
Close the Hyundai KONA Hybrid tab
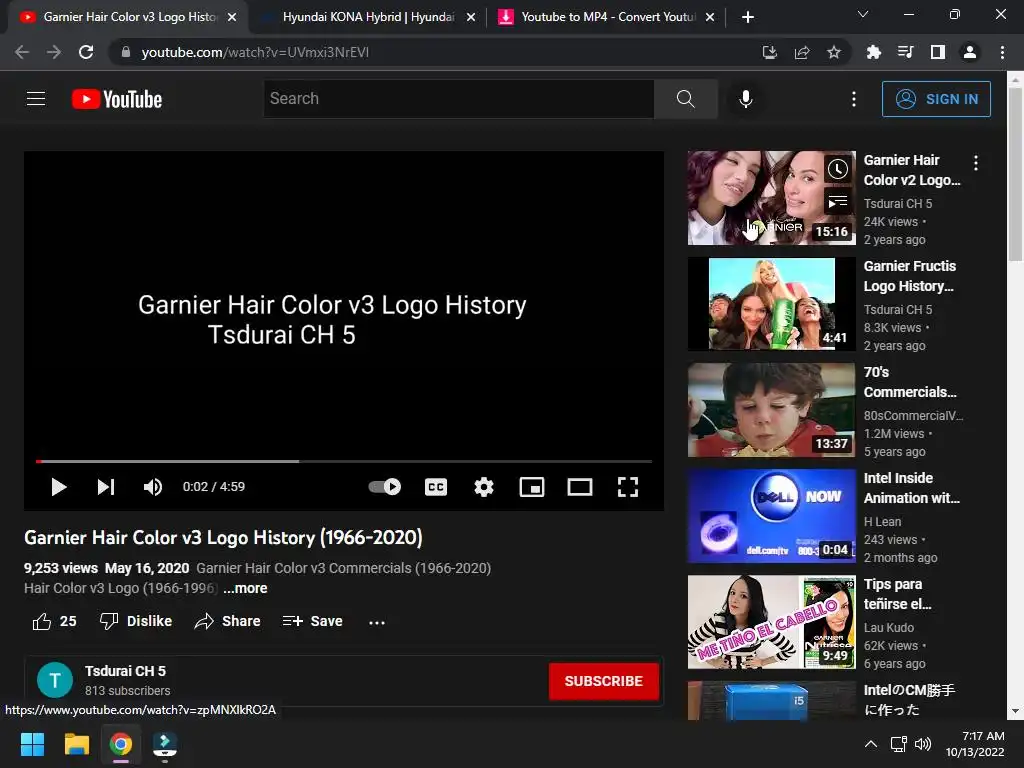click(471, 17)
